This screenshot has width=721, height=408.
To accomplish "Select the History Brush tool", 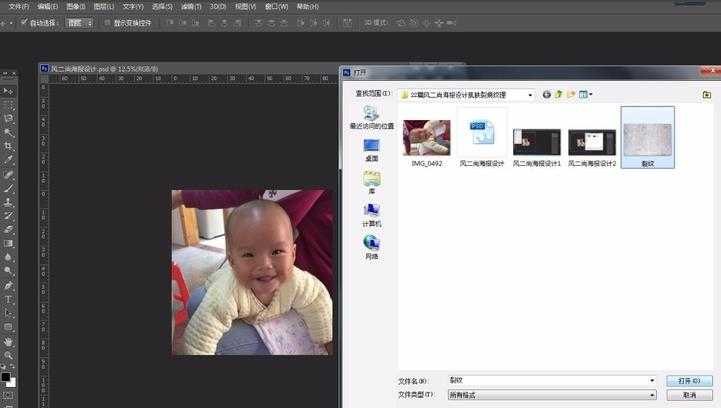I will [8, 216].
